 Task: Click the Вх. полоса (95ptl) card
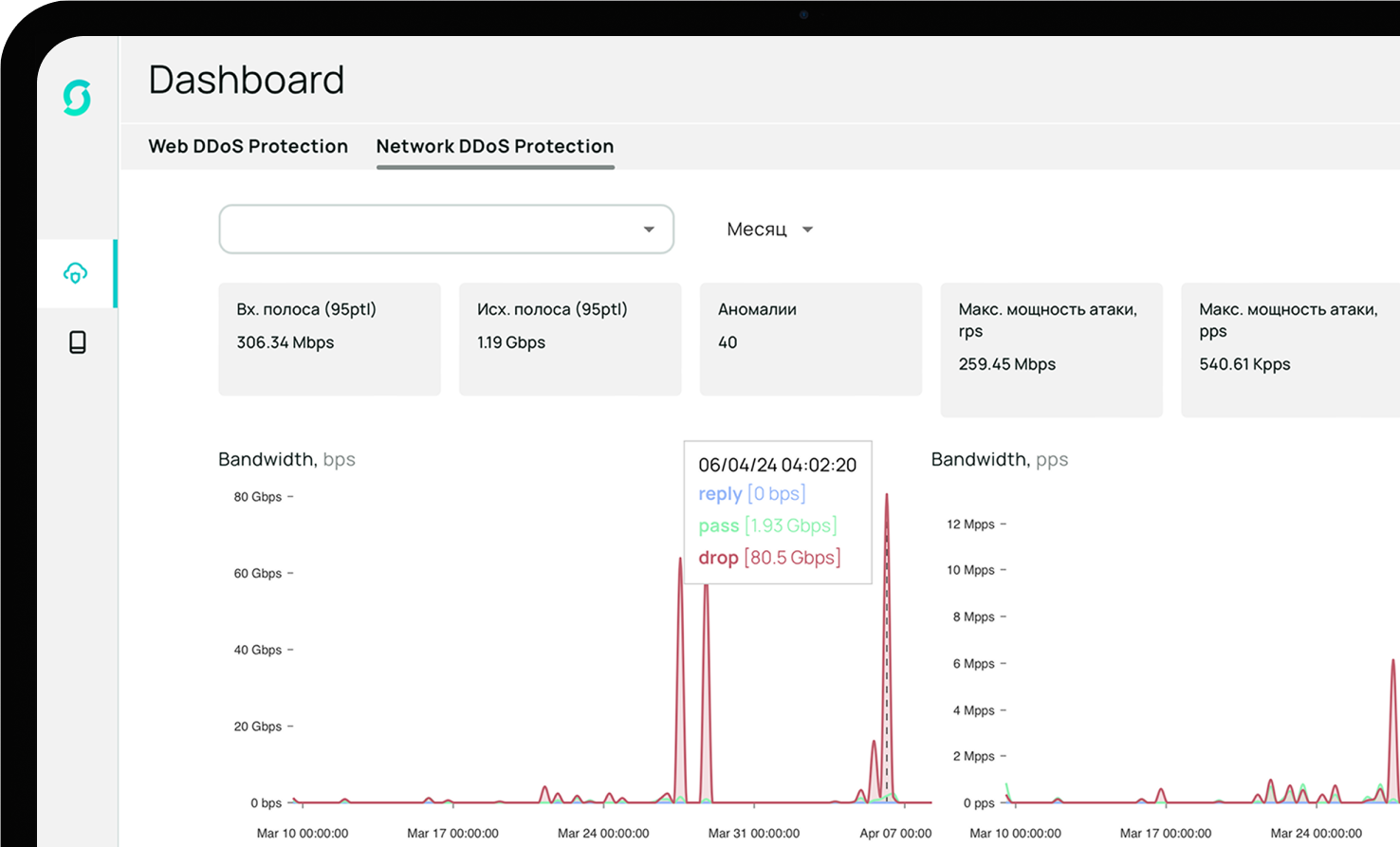point(329,339)
